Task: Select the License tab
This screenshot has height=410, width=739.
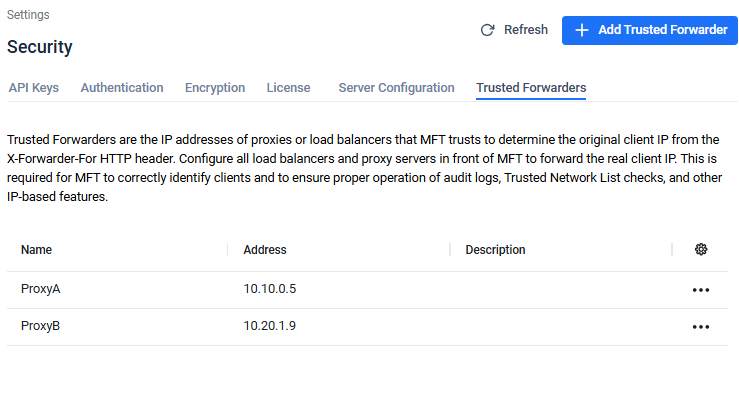Action: tap(288, 88)
